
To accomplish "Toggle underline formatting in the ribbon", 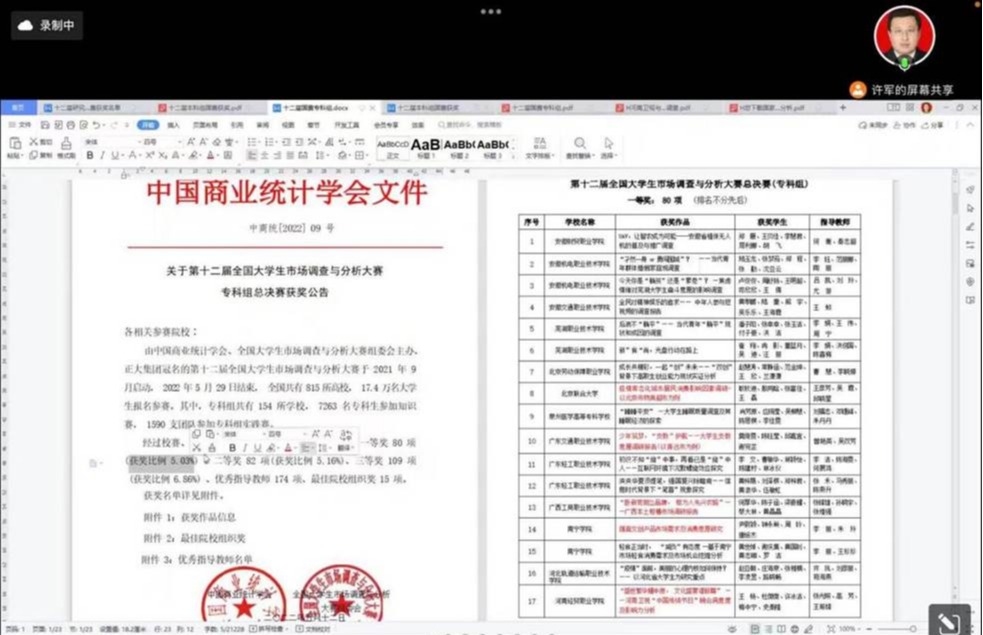I will click(114, 156).
